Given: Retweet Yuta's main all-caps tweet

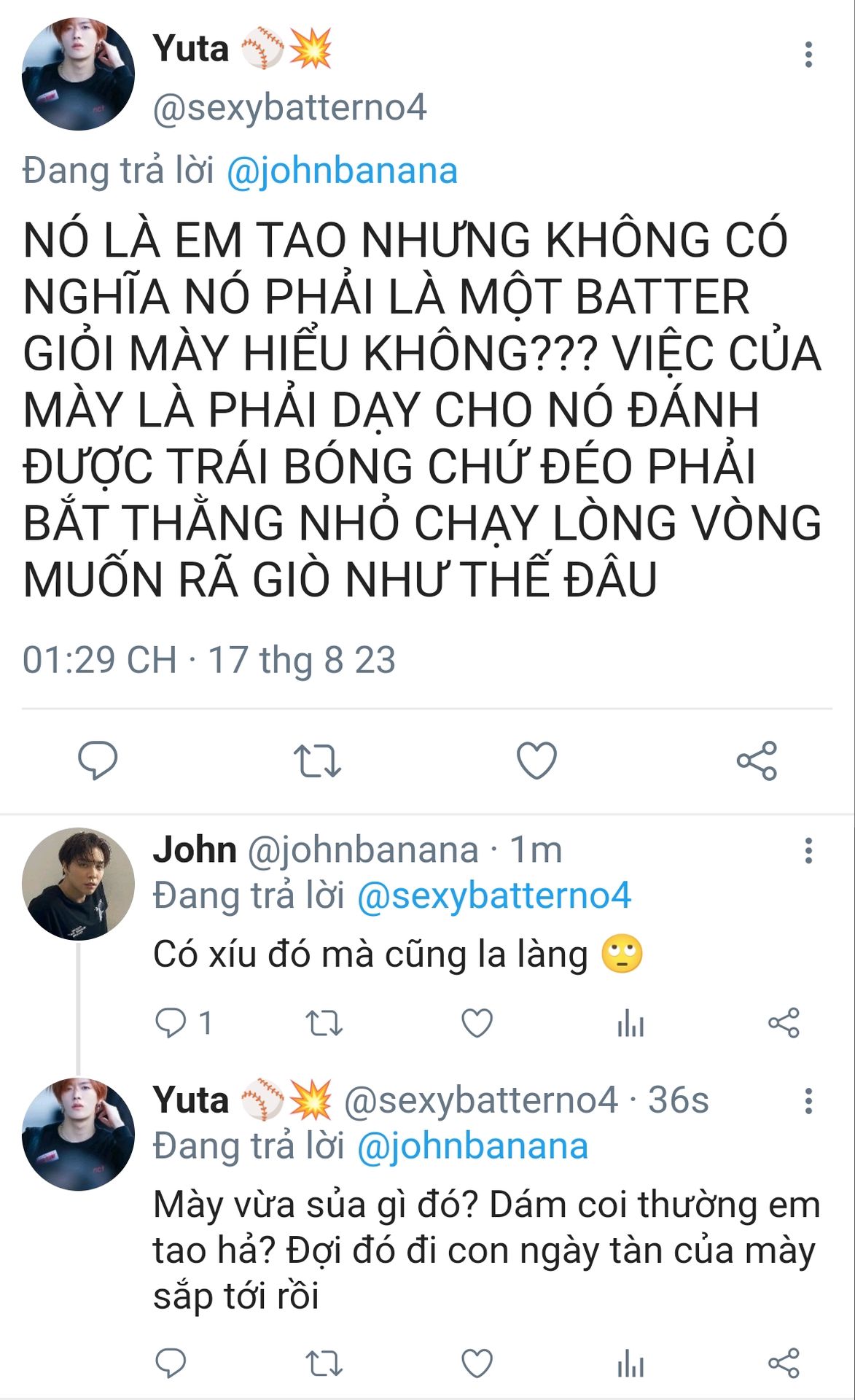Looking at the screenshot, I should [317, 761].
